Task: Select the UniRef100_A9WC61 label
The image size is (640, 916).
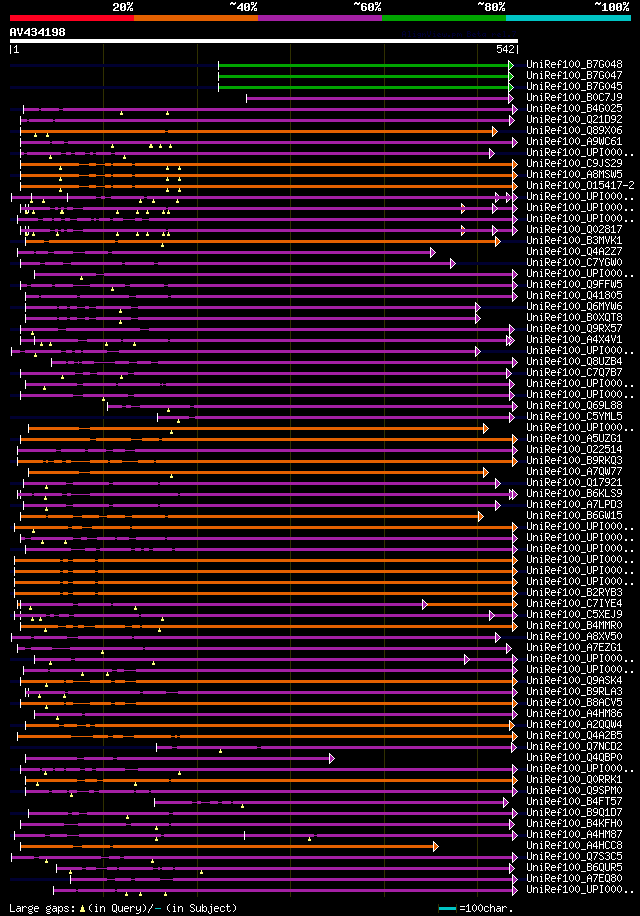Action: click(574, 141)
